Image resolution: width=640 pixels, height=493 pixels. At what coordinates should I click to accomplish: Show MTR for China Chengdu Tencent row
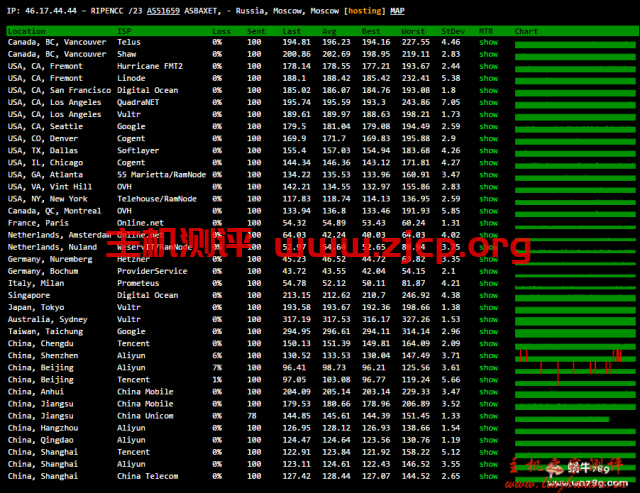click(x=489, y=344)
